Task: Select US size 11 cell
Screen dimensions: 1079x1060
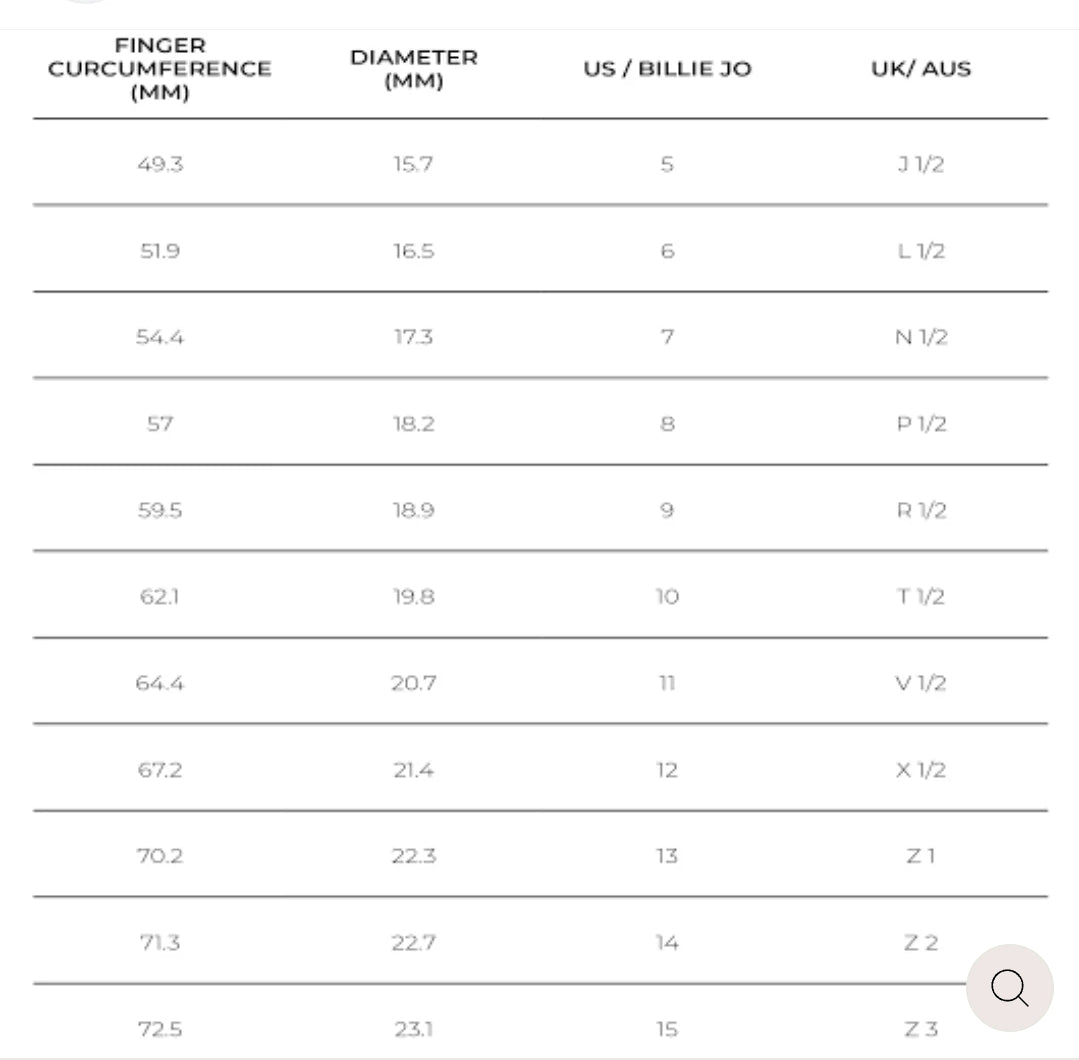Action: click(667, 683)
